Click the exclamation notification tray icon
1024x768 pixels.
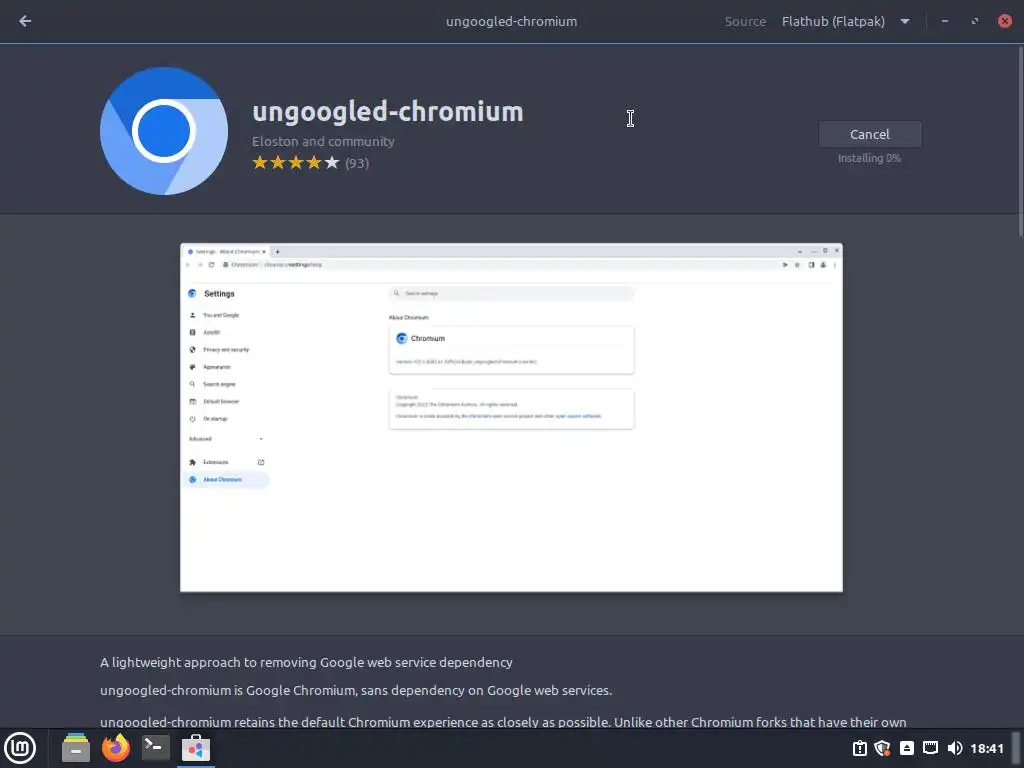tap(859, 748)
